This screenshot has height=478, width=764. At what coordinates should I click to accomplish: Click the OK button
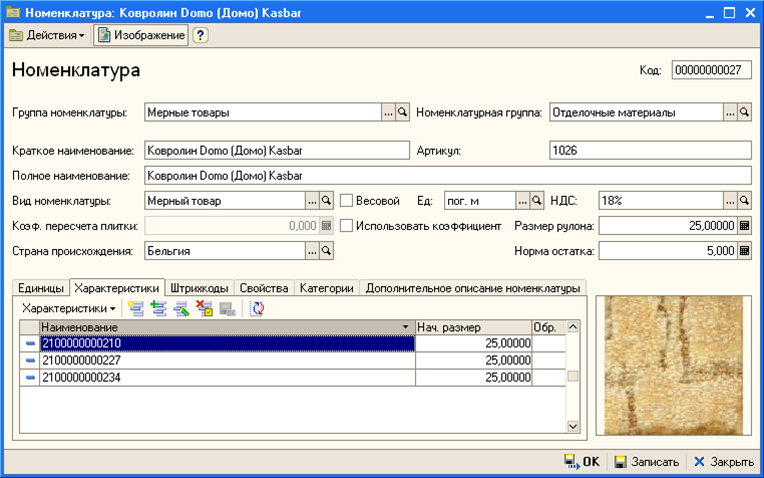pyautogui.click(x=582, y=461)
